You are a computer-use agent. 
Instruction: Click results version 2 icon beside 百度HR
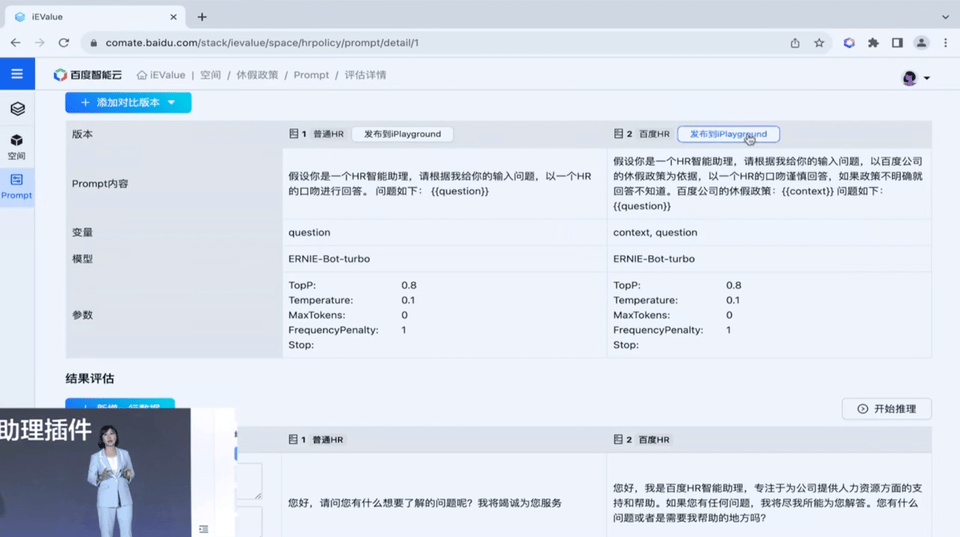(618, 439)
